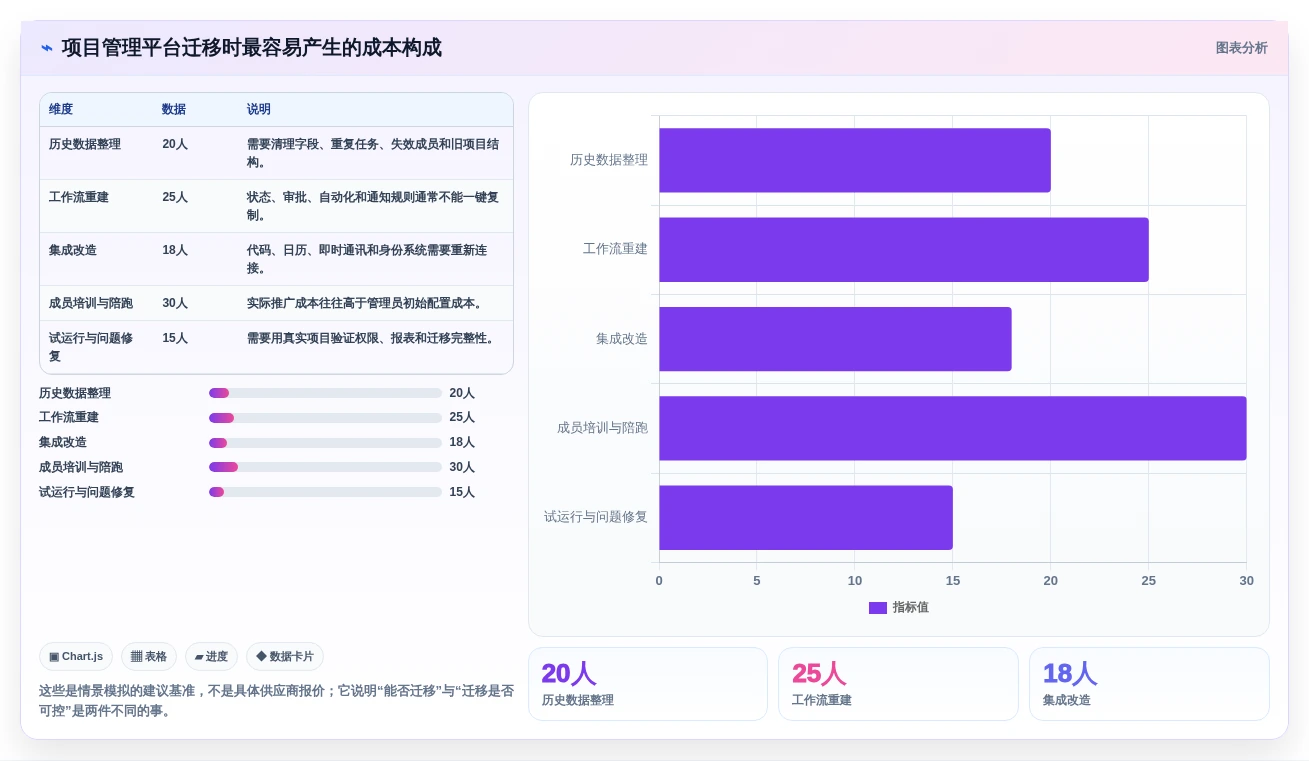This screenshot has height=761, width=1309.
Task: Click the 15人 value in table
Action: click(175, 338)
